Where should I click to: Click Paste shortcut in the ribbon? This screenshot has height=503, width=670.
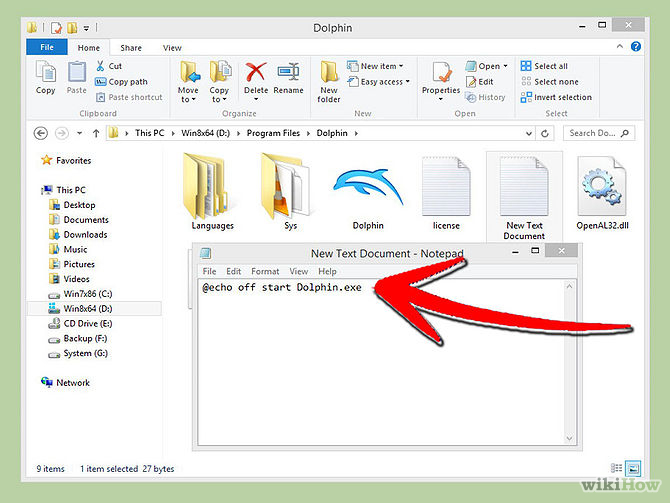coord(129,97)
